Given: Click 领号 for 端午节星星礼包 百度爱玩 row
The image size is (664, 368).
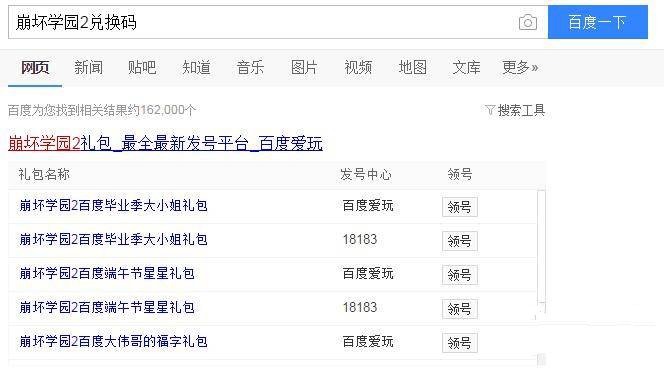Looking at the screenshot, I should 459,275.
